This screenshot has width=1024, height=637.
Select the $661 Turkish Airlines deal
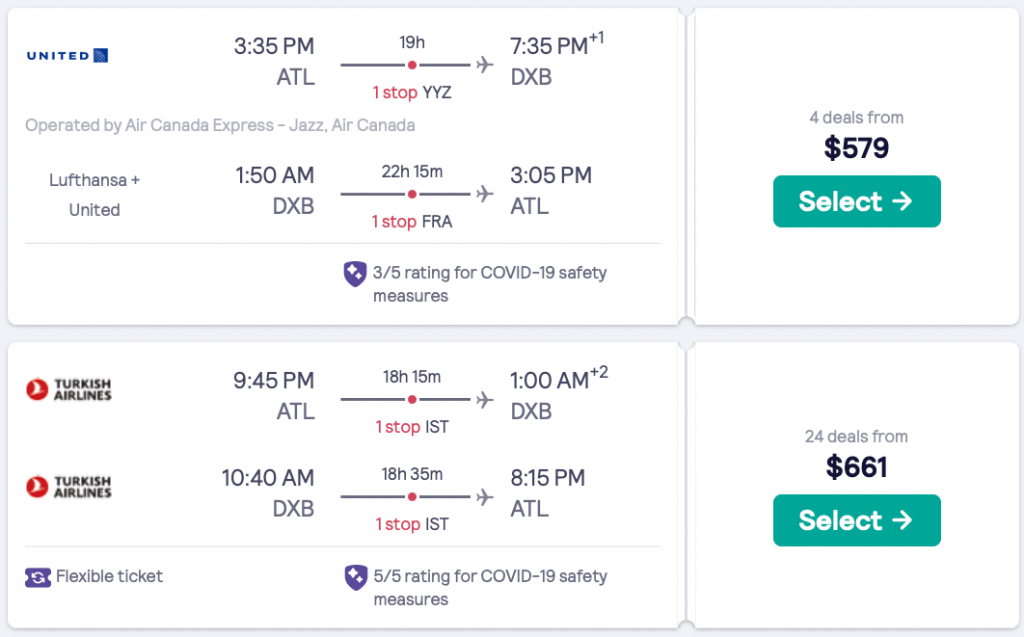856,520
